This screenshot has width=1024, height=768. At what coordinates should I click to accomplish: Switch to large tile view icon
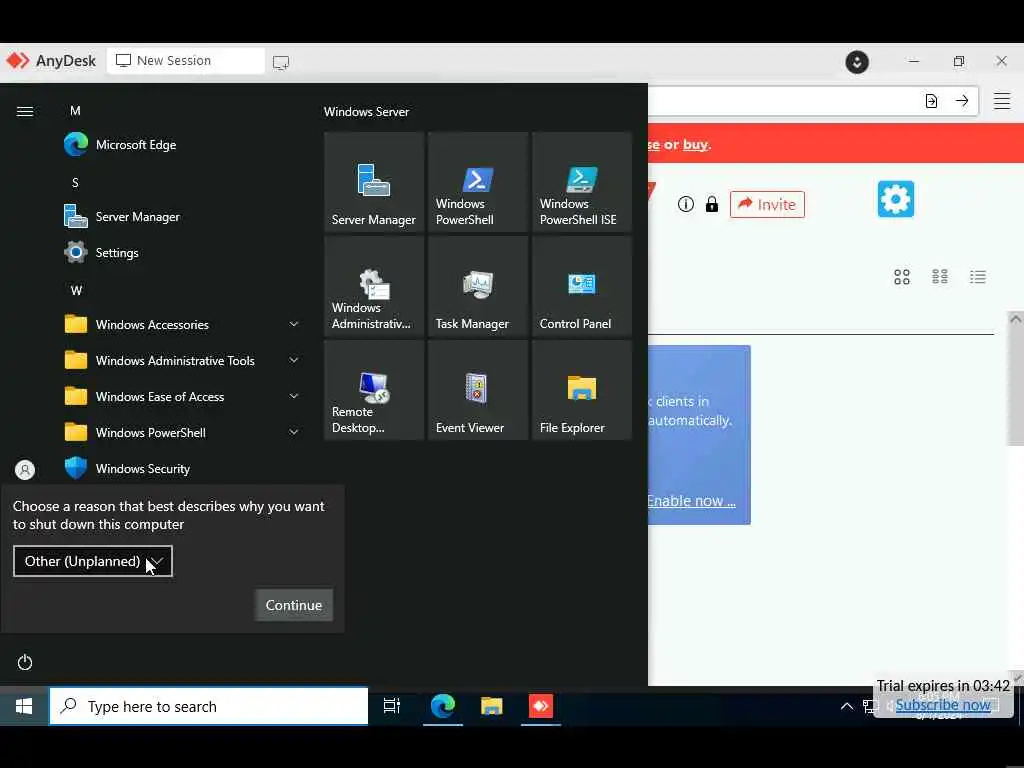[x=902, y=277]
